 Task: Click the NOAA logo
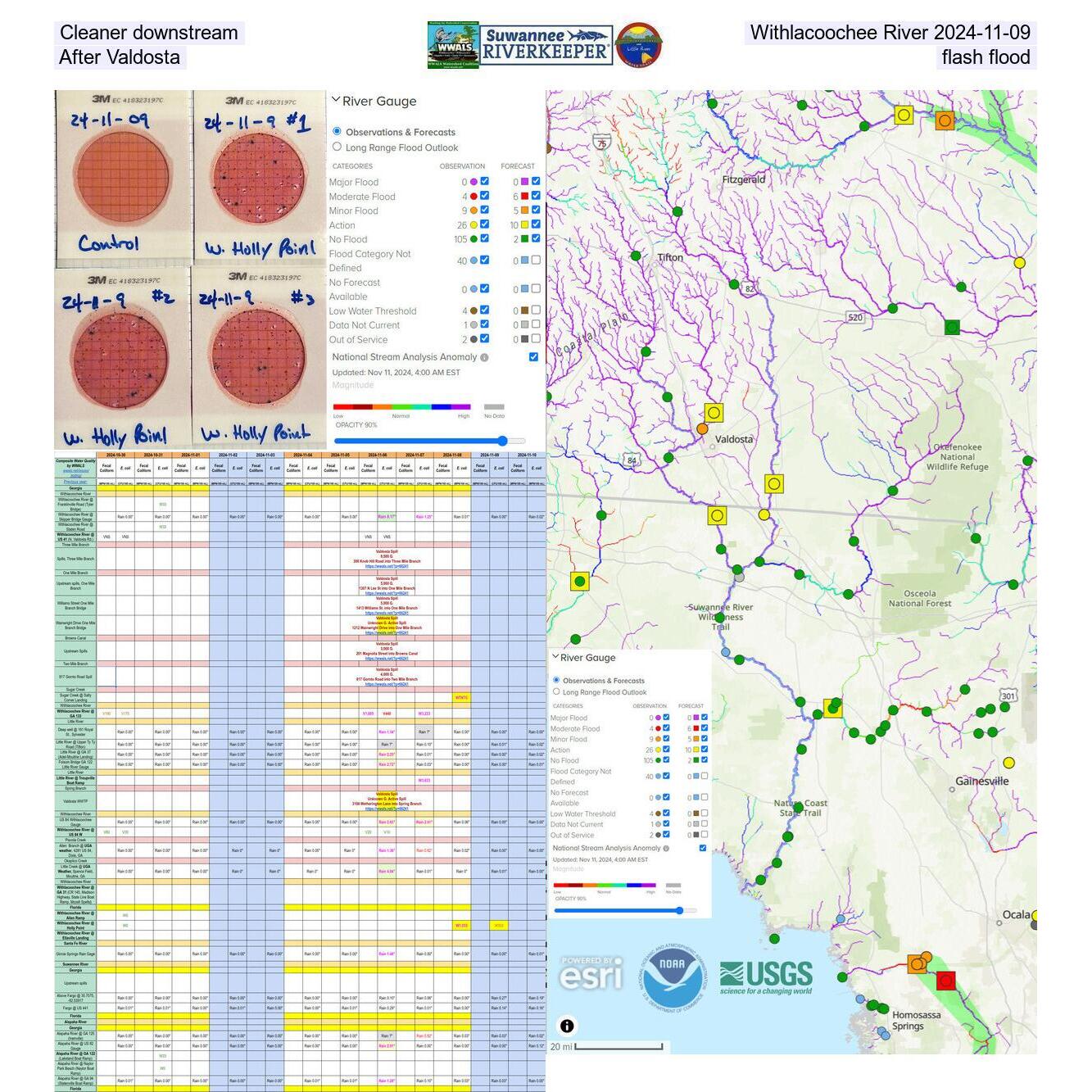click(x=672, y=979)
